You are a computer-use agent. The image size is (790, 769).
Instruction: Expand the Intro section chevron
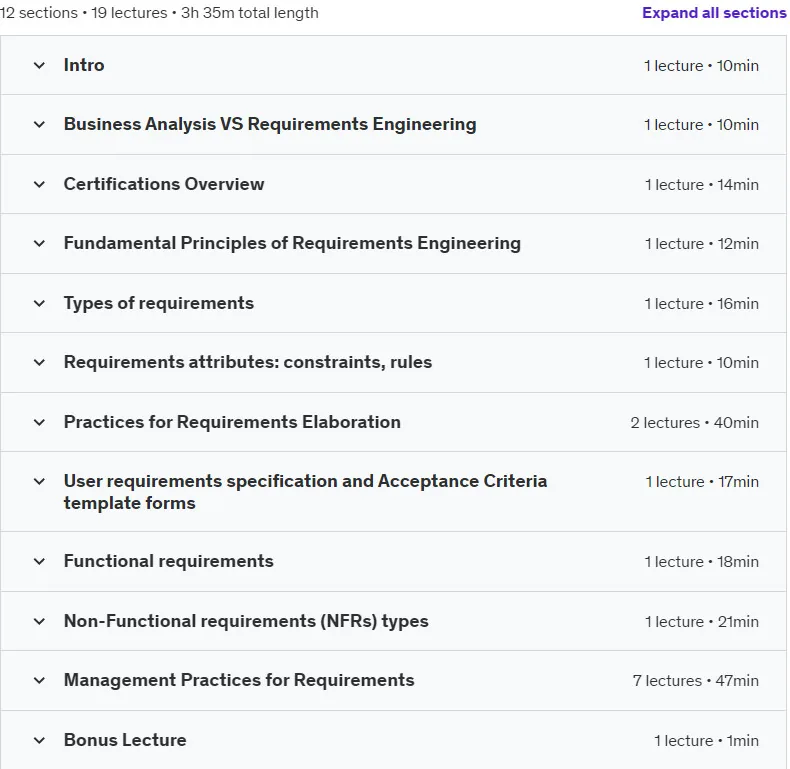pyautogui.click(x=39, y=66)
